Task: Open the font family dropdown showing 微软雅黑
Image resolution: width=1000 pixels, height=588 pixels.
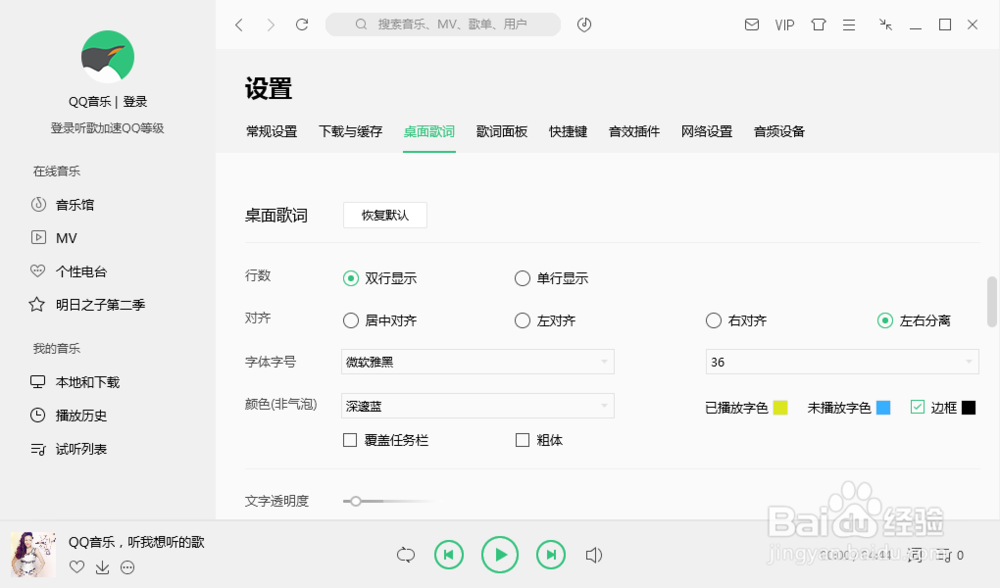Action: coord(475,362)
